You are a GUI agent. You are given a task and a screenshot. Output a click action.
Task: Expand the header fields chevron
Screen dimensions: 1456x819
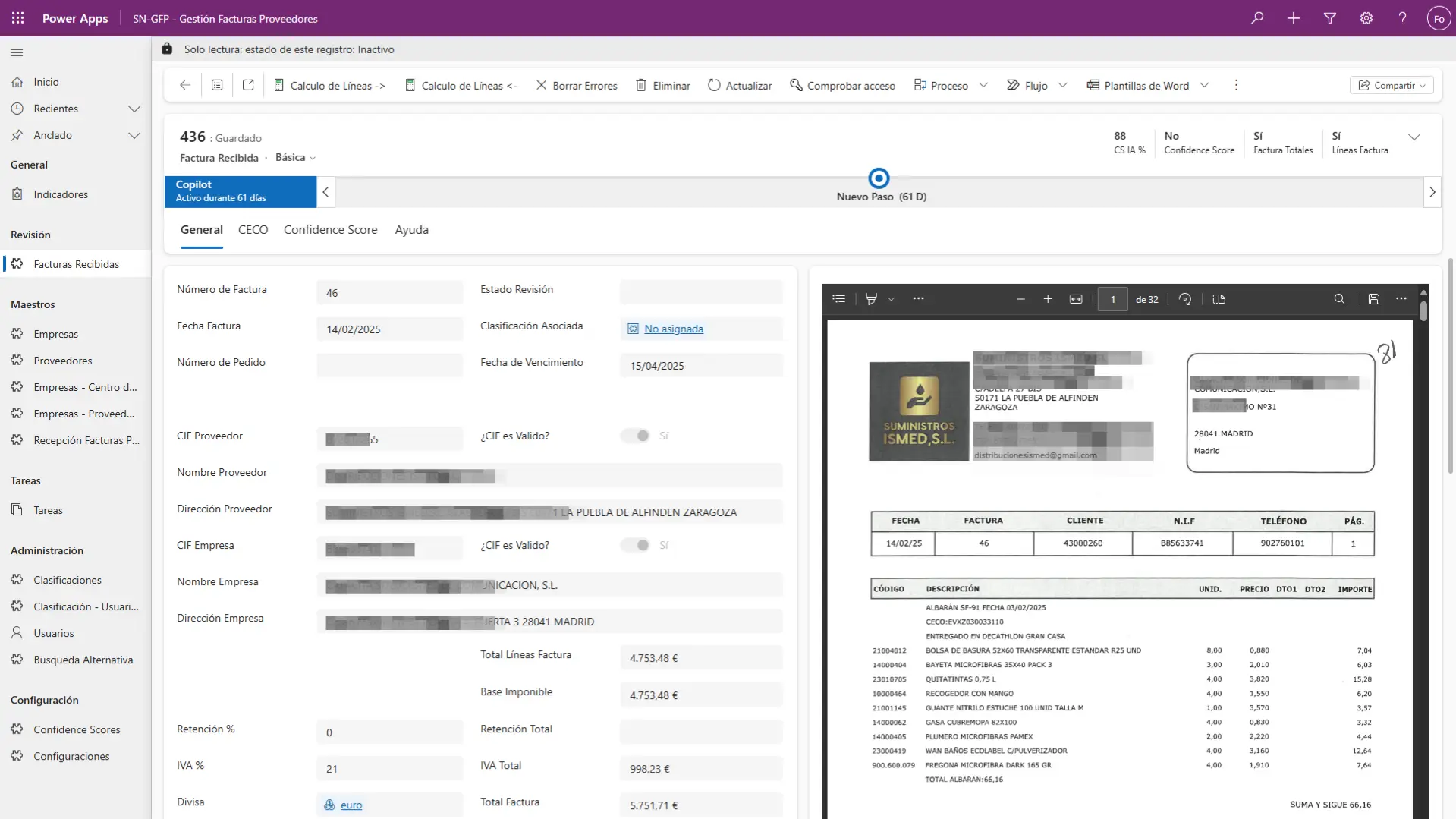click(x=1414, y=137)
